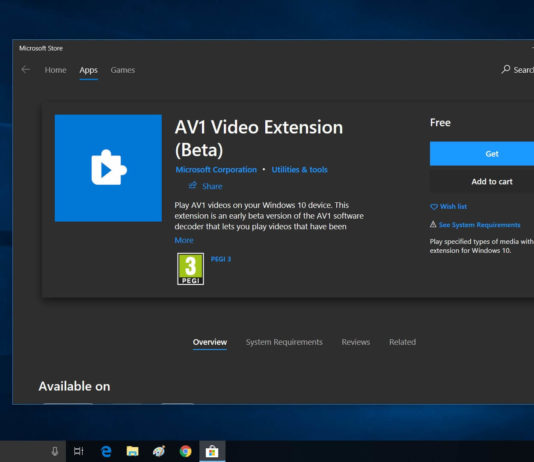Launch Google Chrome from taskbar

185,451
